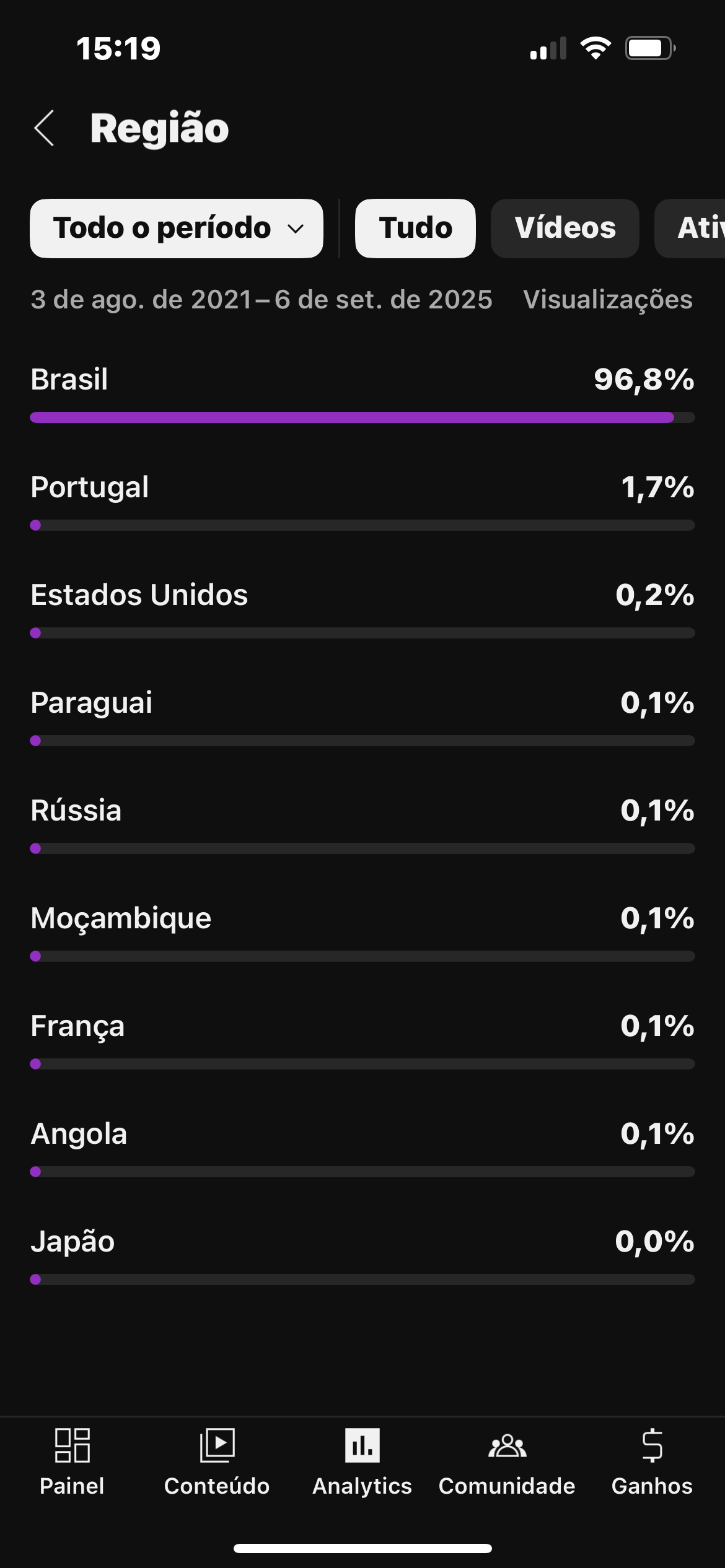The width and height of the screenshot is (725, 1568).
Task: Tap the Wi-Fi status icon
Action: tap(595, 48)
